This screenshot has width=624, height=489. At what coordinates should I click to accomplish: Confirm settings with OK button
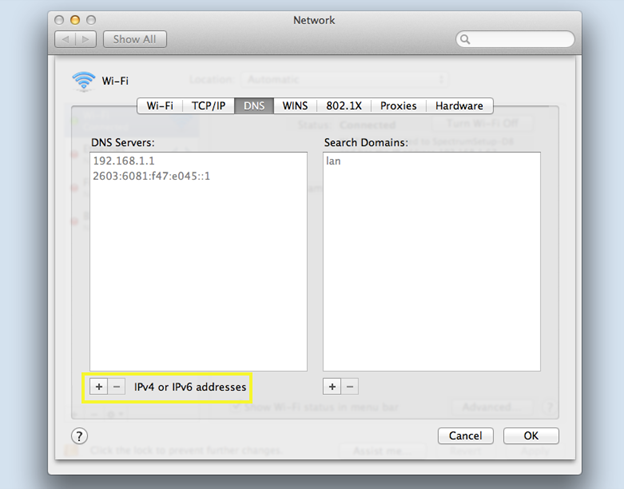tap(531, 436)
